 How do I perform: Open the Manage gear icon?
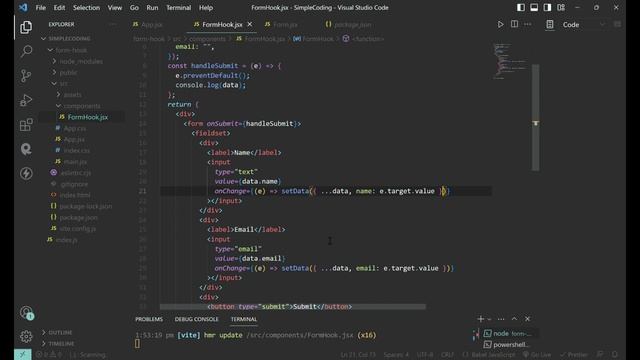(26, 336)
